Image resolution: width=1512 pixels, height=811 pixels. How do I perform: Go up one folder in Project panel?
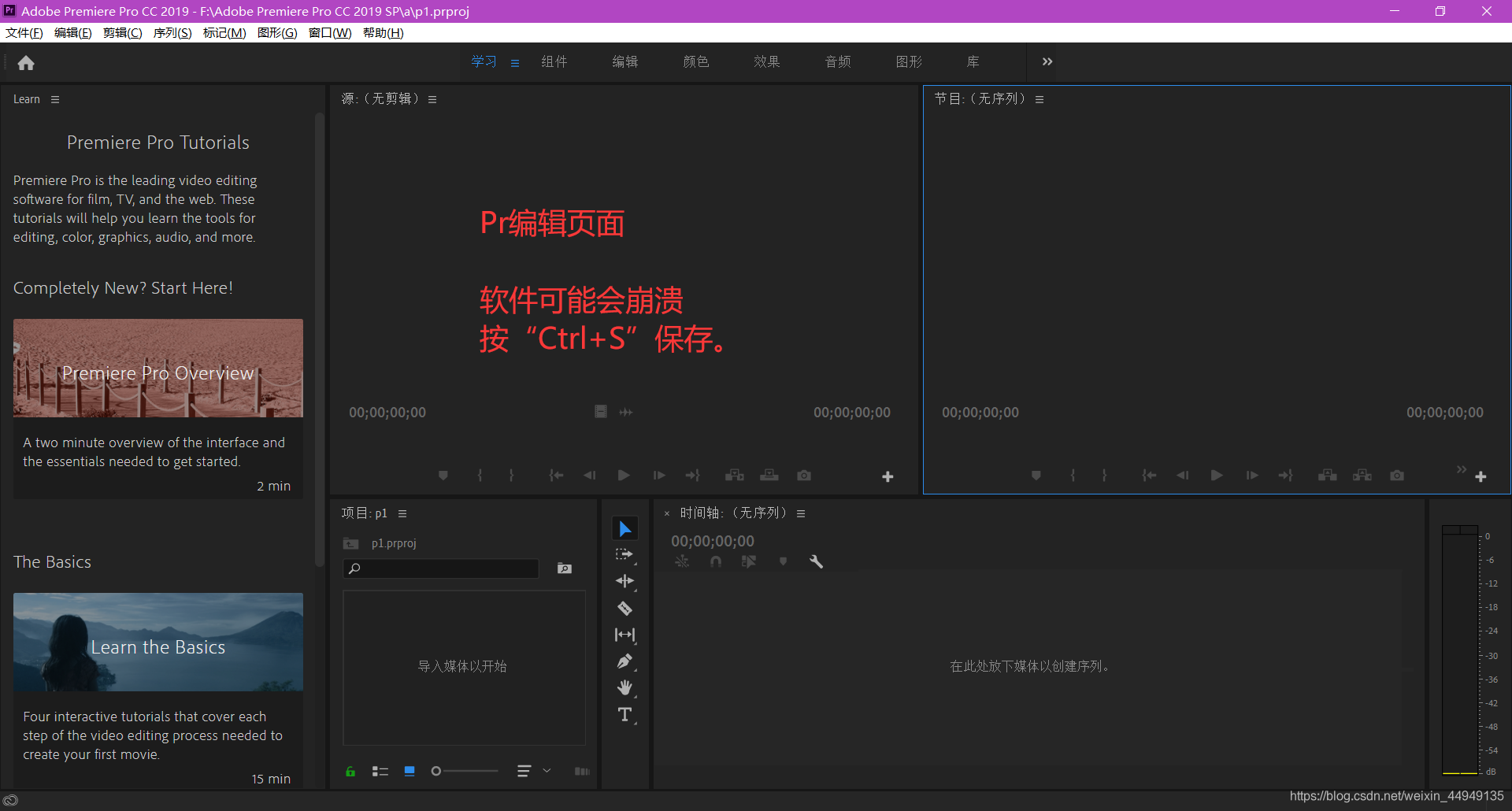point(351,543)
